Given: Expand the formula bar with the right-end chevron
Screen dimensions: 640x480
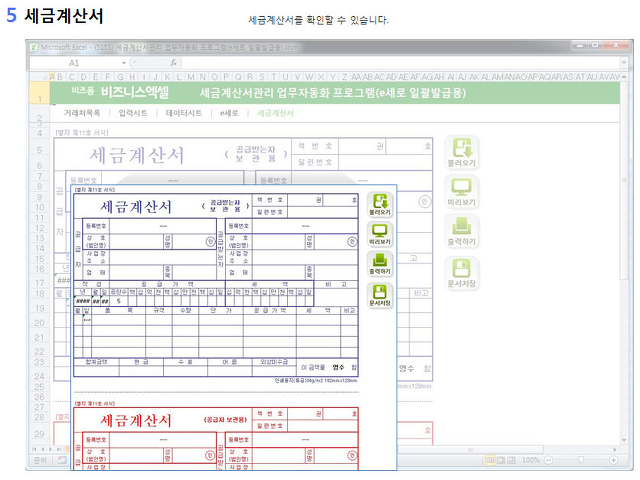Looking at the screenshot, I should pyautogui.click(x=624, y=62).
